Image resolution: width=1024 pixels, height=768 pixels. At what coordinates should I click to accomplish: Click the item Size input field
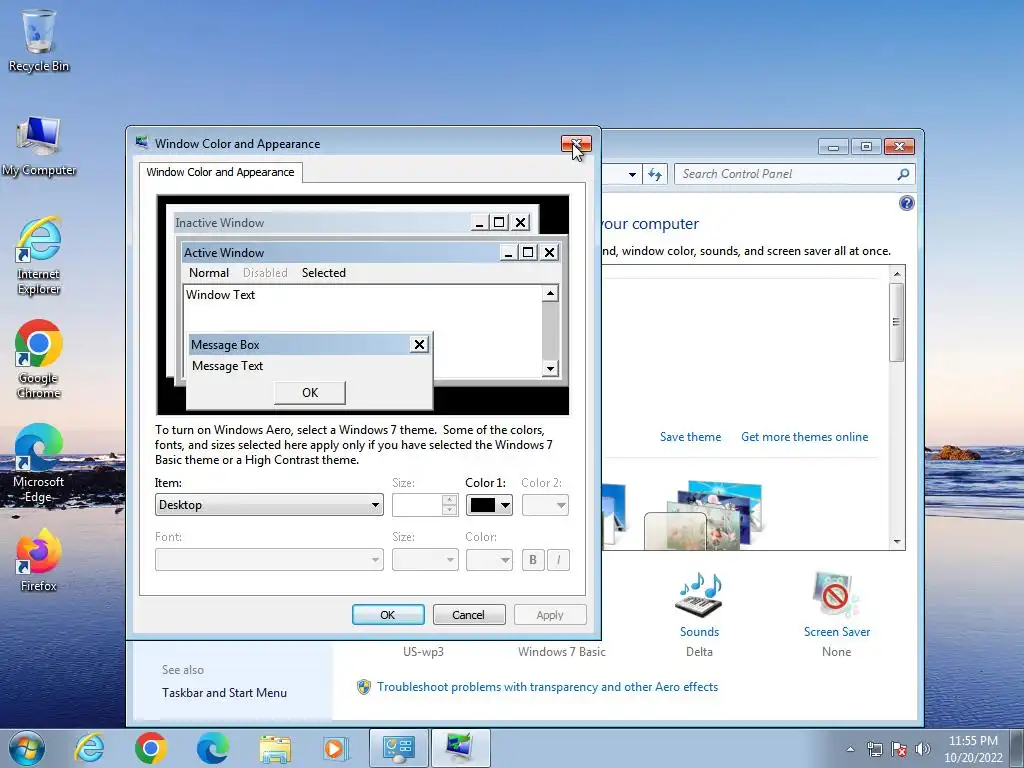[x=417, y=505]
